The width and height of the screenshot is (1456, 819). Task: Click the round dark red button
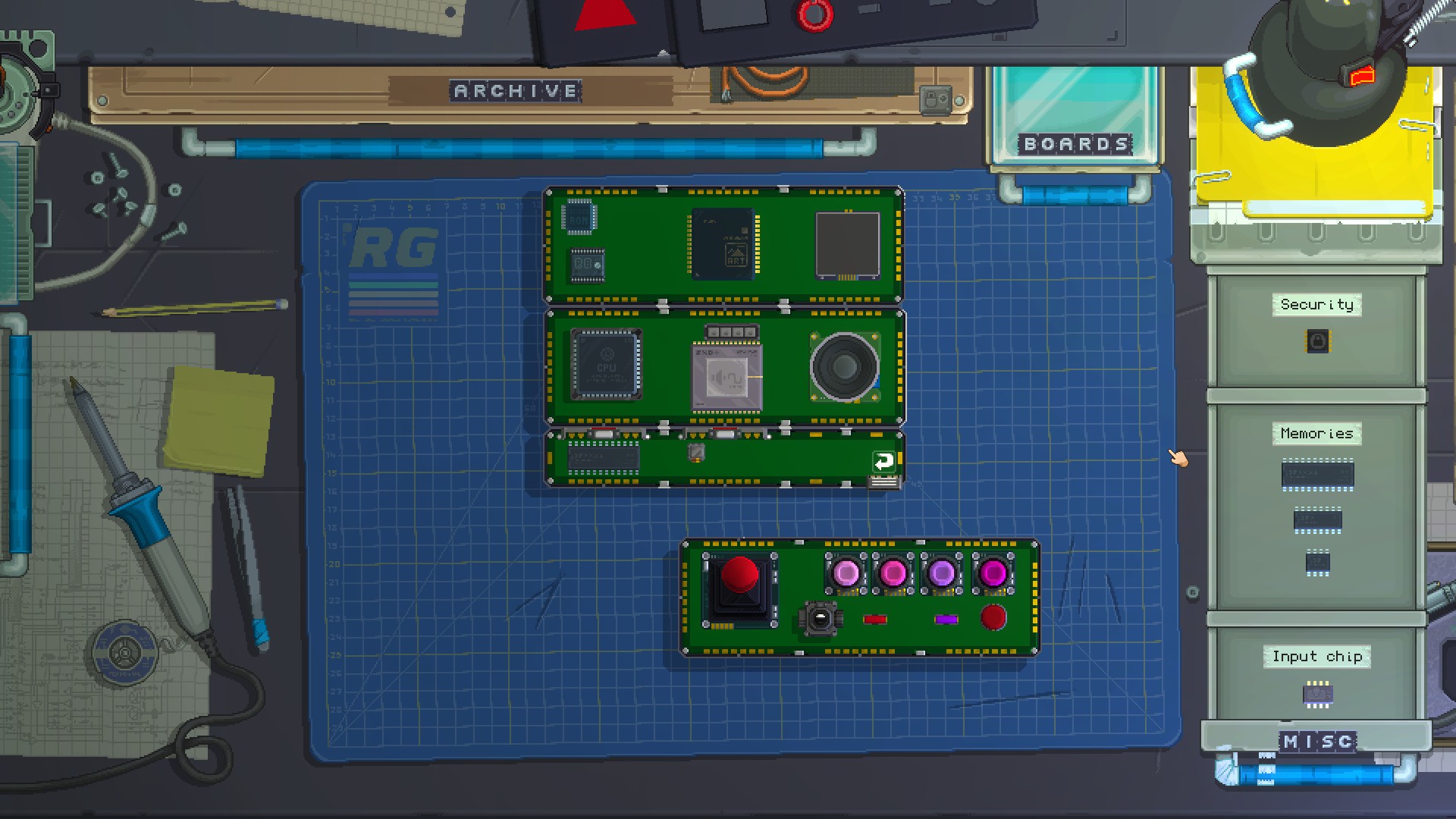pos(993,618)
